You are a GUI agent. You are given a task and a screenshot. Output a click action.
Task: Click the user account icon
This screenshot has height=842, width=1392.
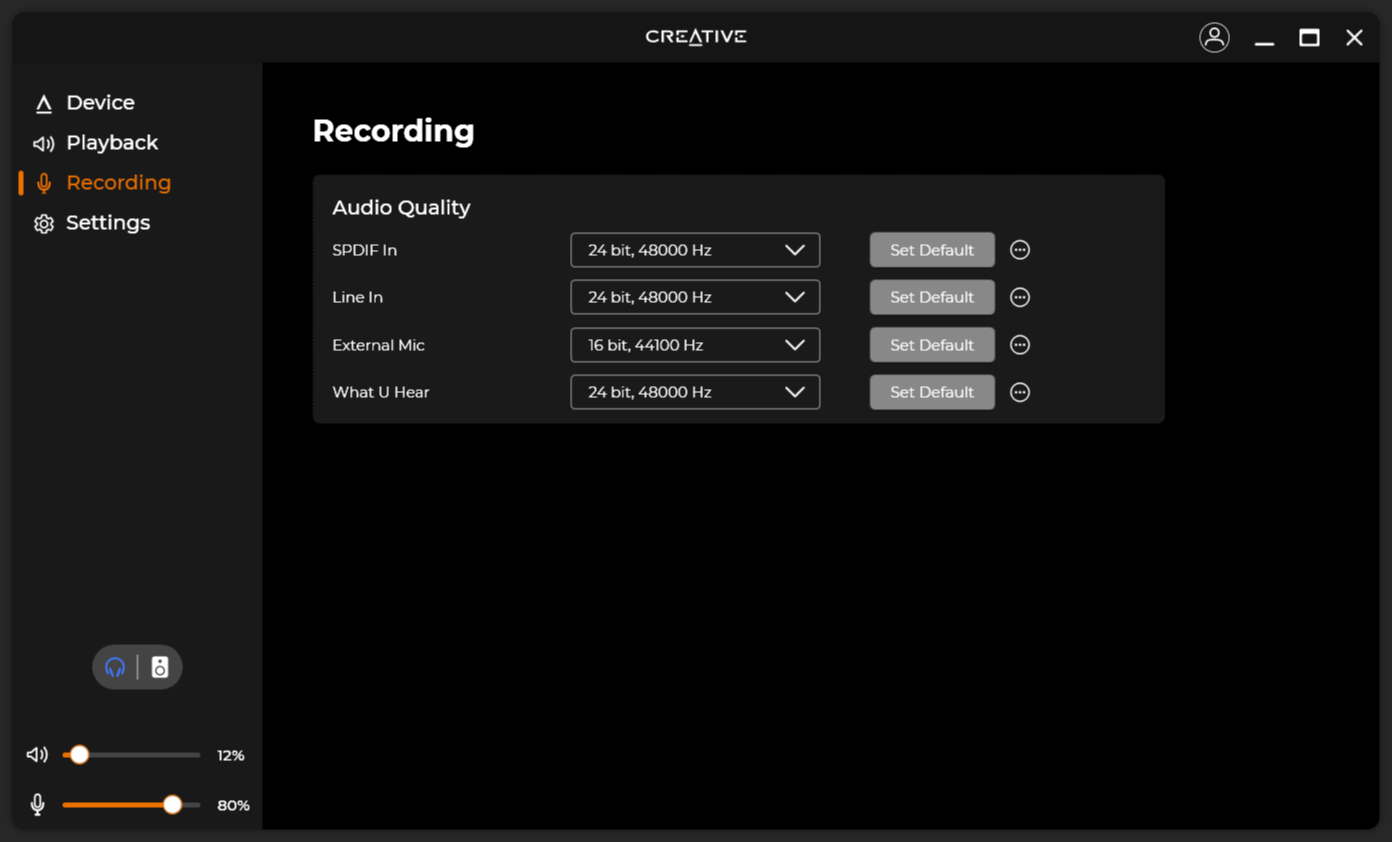coord(1214,37)
